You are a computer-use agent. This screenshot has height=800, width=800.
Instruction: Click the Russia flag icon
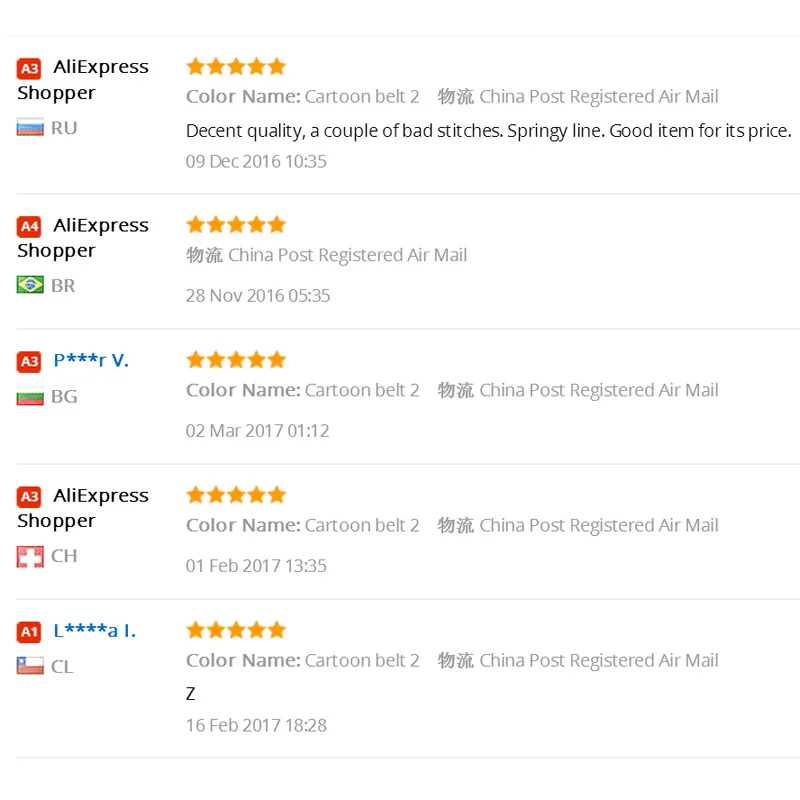30,128
